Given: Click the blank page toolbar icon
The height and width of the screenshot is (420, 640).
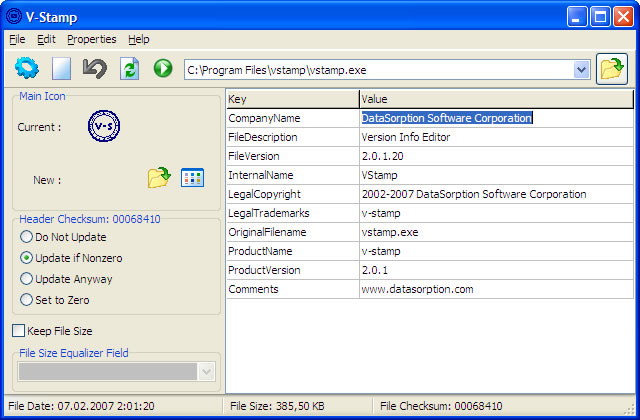Looking at the screenshot, I should pos(62,68).
